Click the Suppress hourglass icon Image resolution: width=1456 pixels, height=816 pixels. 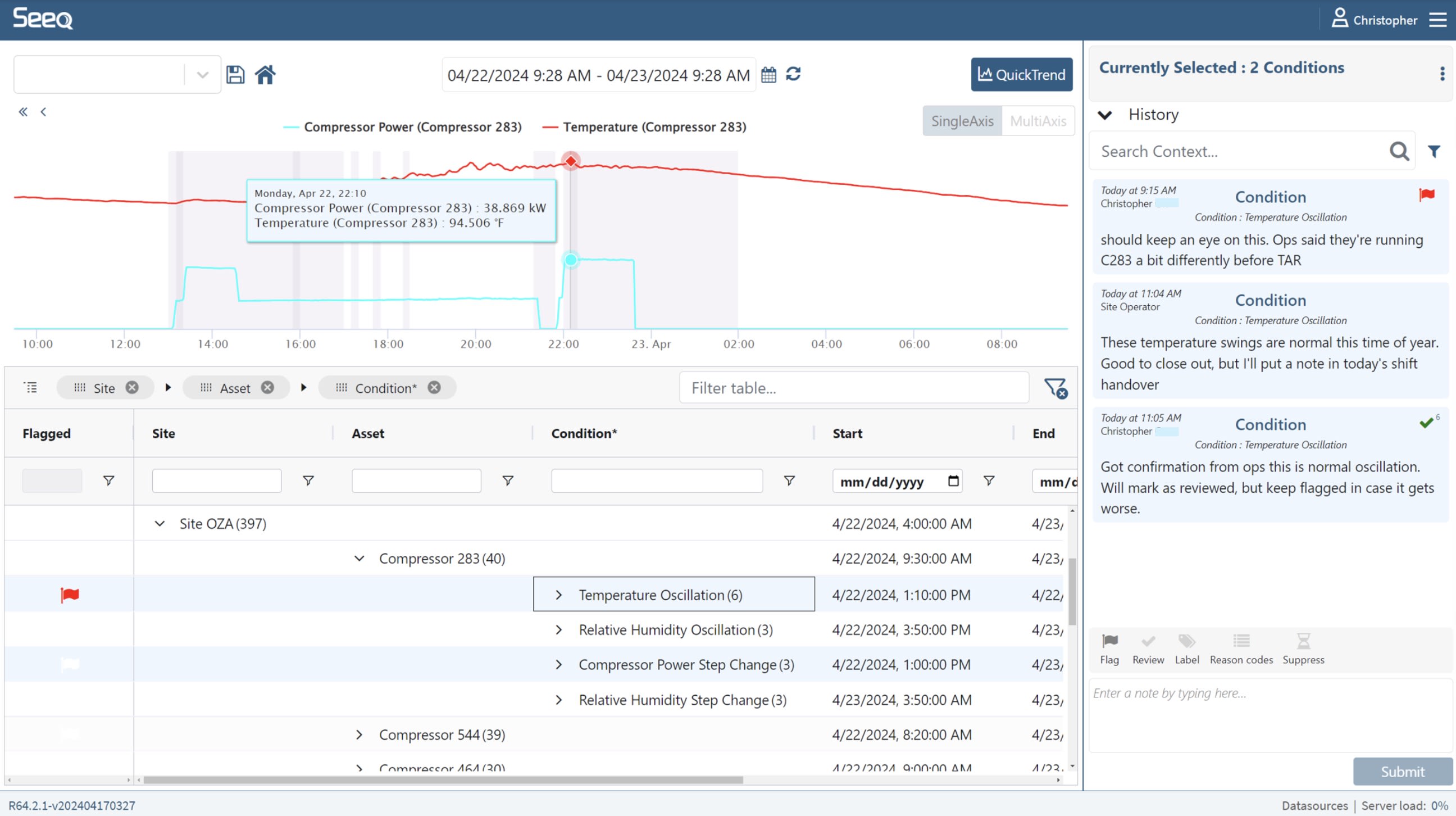[1303, 648]
